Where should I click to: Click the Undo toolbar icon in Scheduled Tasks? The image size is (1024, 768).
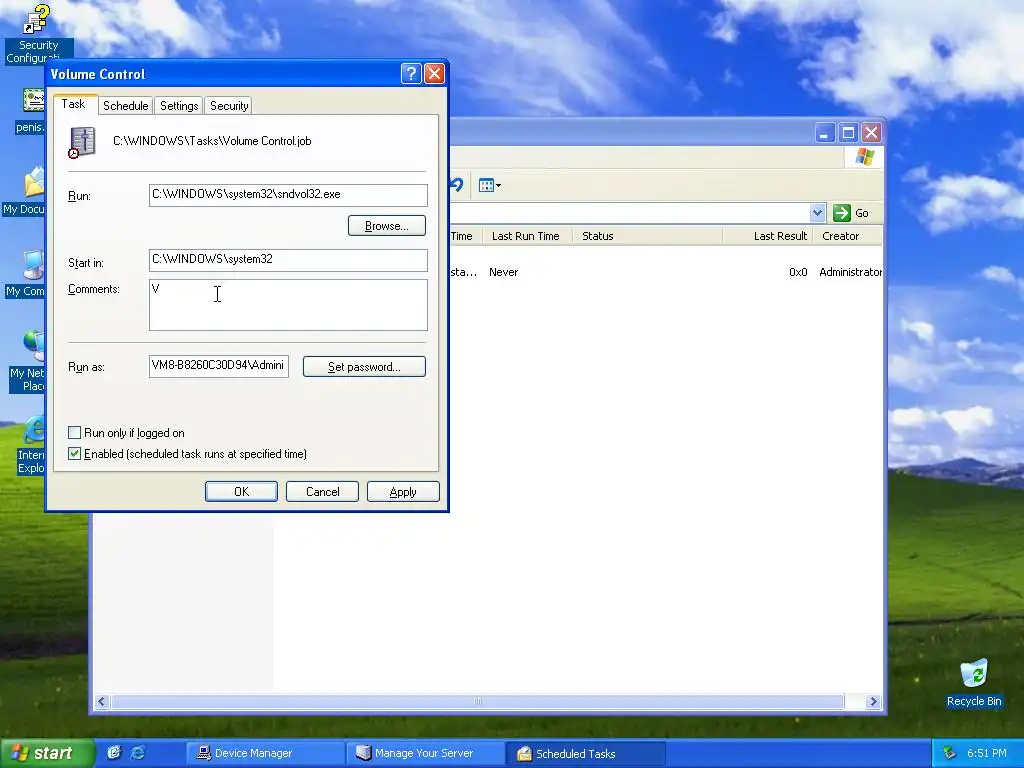(456, 185)
